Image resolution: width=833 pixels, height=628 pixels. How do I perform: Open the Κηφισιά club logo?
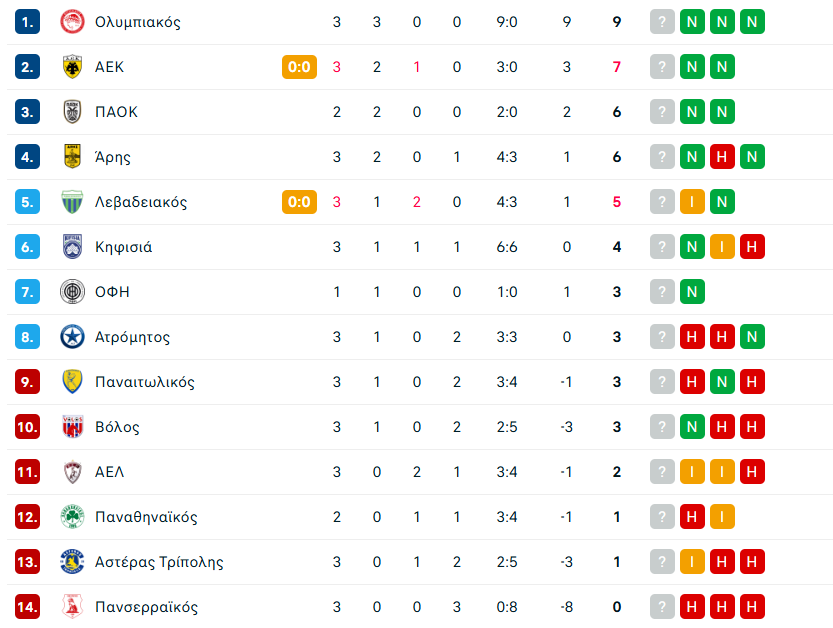72,247
